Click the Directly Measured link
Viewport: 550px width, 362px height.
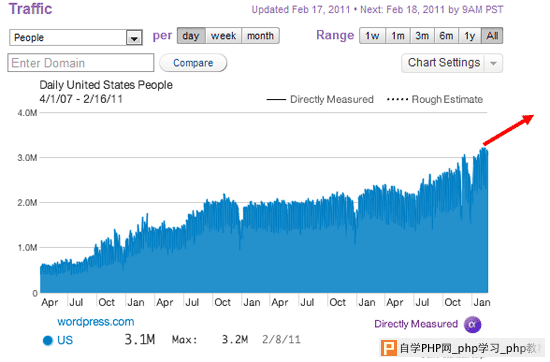pyautogui.click(x=416, y=324)
